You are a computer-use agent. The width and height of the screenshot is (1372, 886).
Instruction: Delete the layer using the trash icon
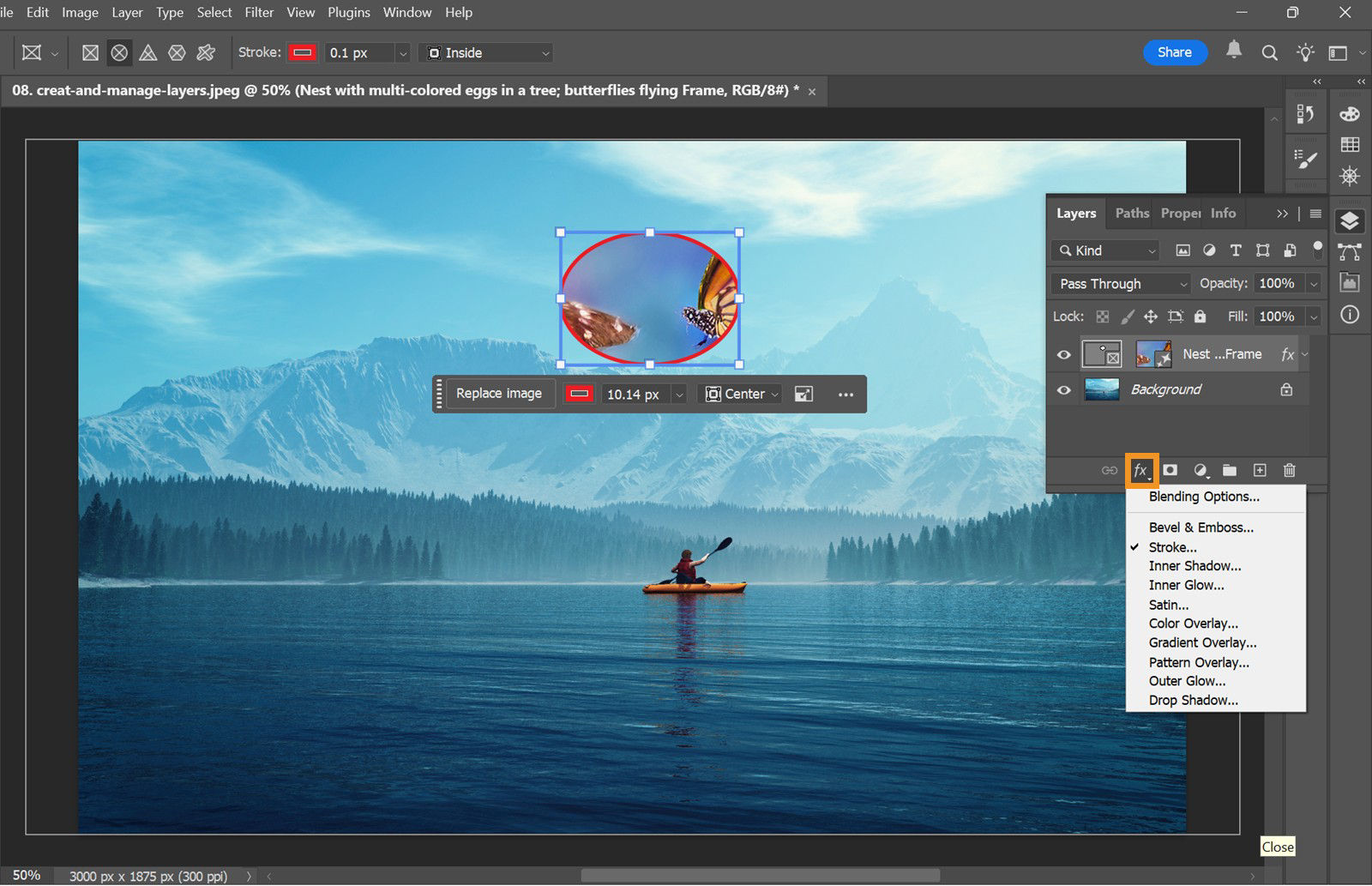tap(1290, 470)
